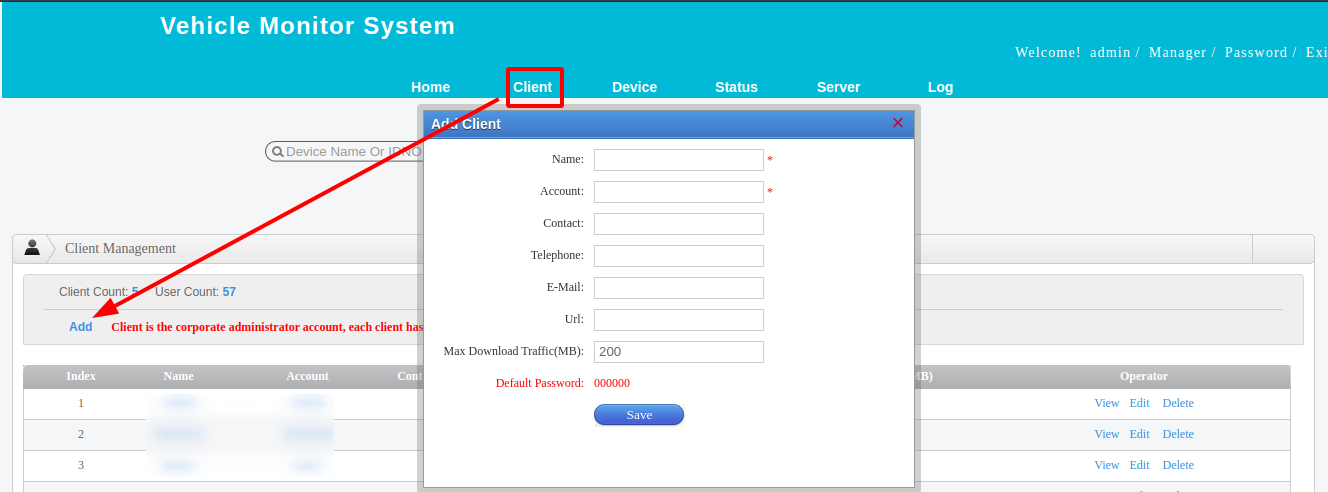The width and height of the screenshot is (1328, 492).
Task: View the client in row 1
Action: point(1106,404)
